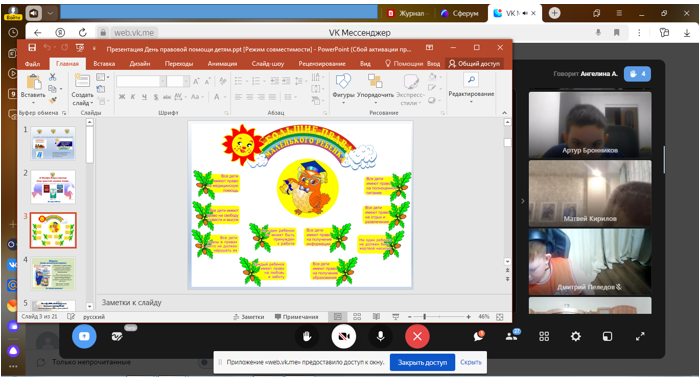699x377 pixels.
Task: Select slide 2 thumbnail
Action: pyautogui.click(x=53, y=187)
